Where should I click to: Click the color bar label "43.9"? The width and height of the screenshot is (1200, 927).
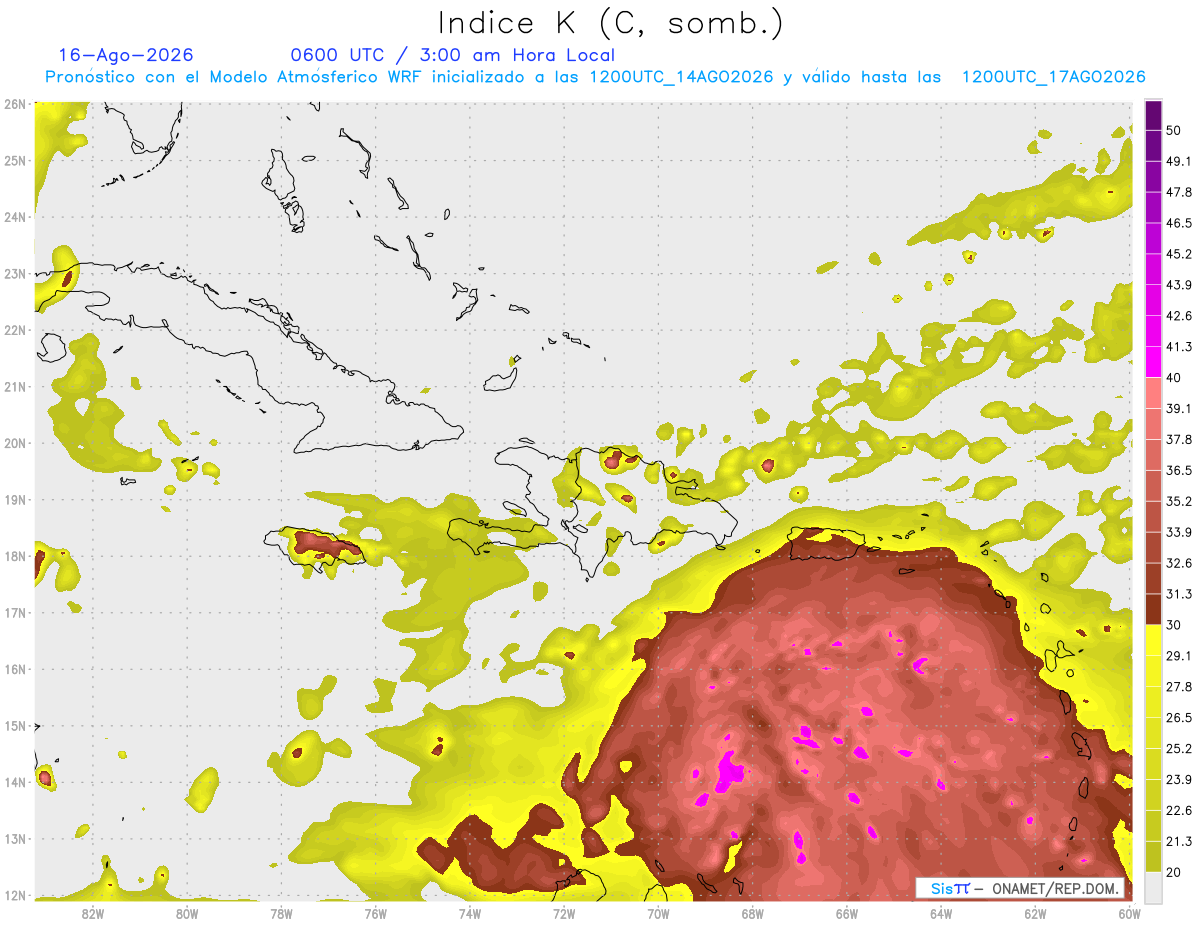click(x=1179, y=285)
